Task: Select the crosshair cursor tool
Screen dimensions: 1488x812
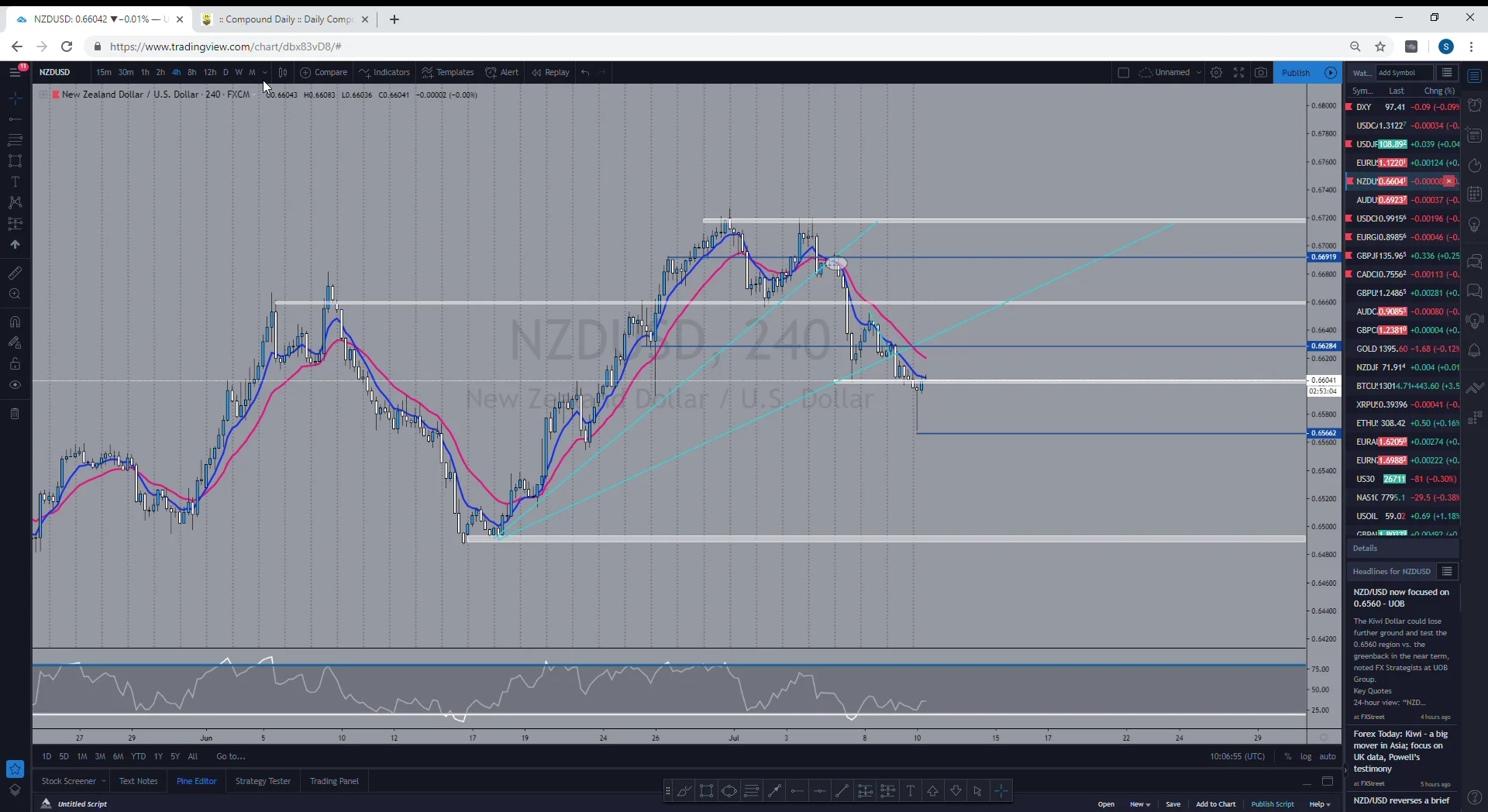Action: (15, 98)
